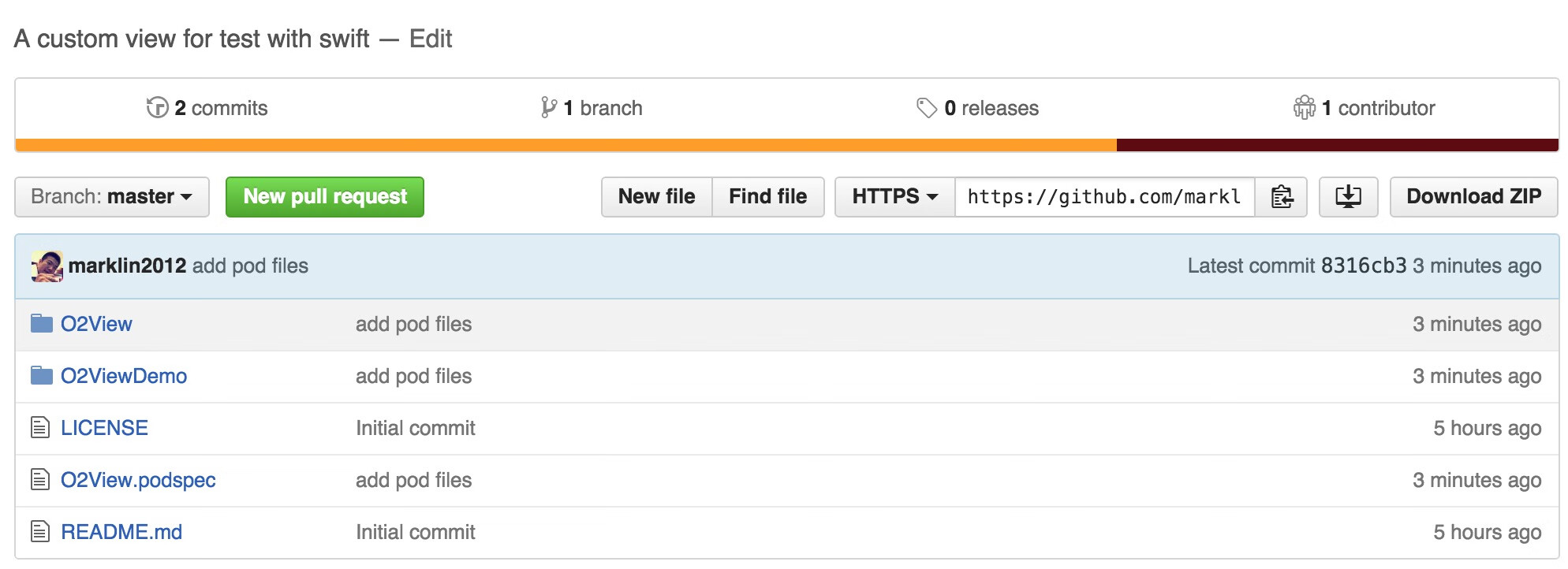This screenshot has height=569, width=1568.
Task: Open the marklin2012 user link
Action: click(x=127, y=266)
